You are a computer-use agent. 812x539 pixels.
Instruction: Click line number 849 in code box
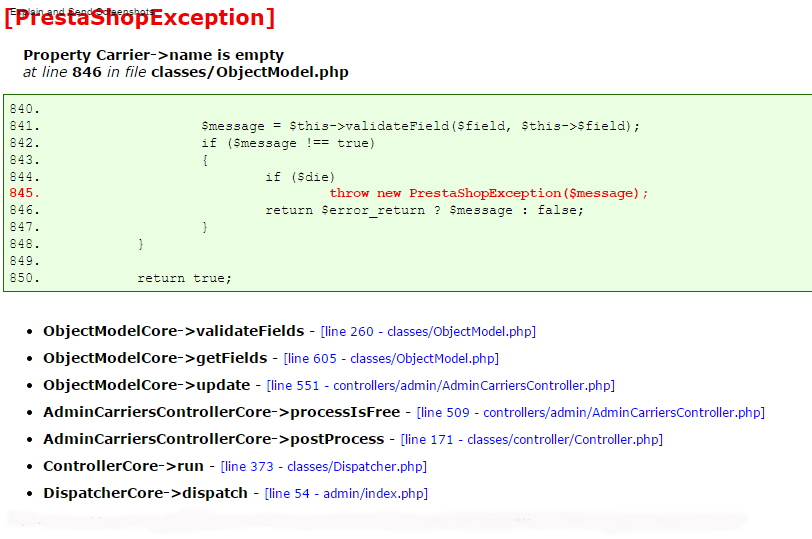24,260
